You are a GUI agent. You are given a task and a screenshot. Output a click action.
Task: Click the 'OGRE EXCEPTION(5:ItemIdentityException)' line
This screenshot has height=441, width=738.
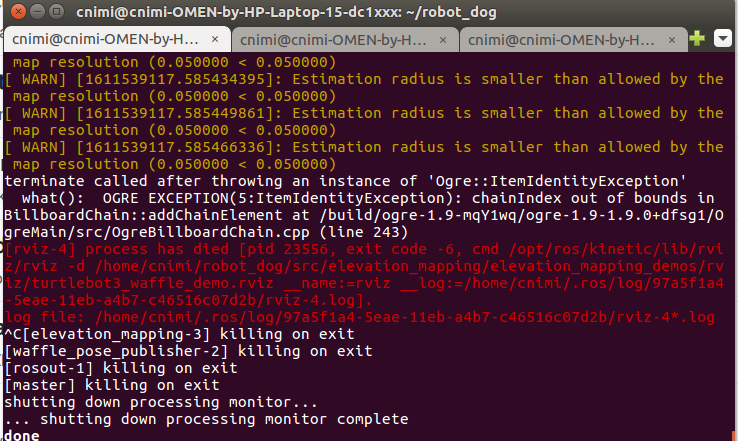[368, 198]
